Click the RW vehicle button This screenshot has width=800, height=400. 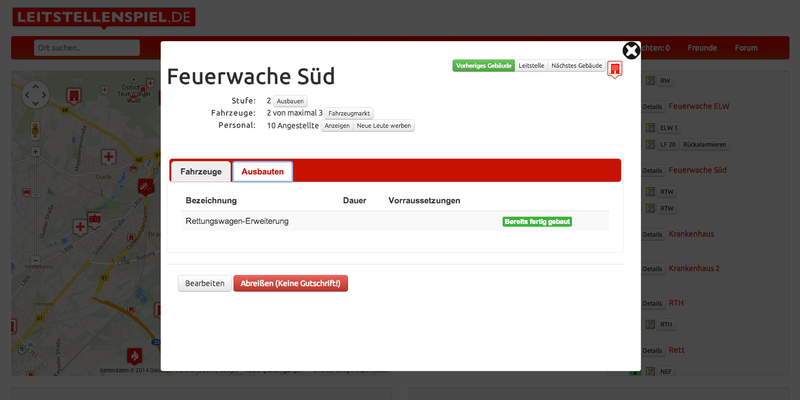pyautogui.click(x=665, y=81)
